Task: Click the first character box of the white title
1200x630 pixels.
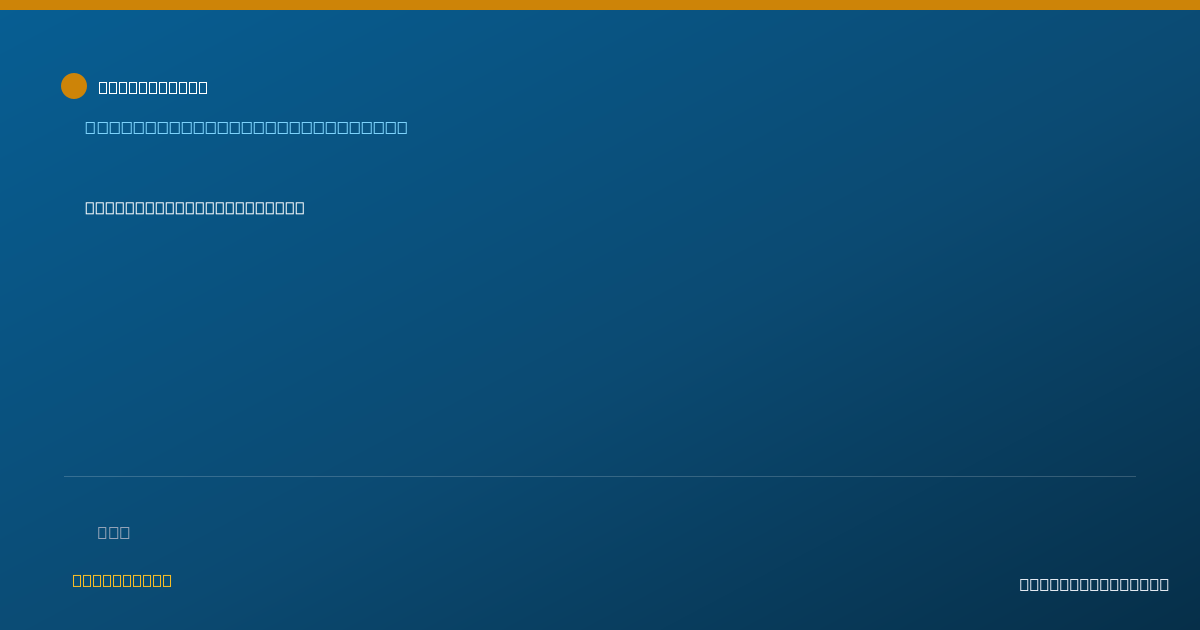Action: [x=104, y=87]
